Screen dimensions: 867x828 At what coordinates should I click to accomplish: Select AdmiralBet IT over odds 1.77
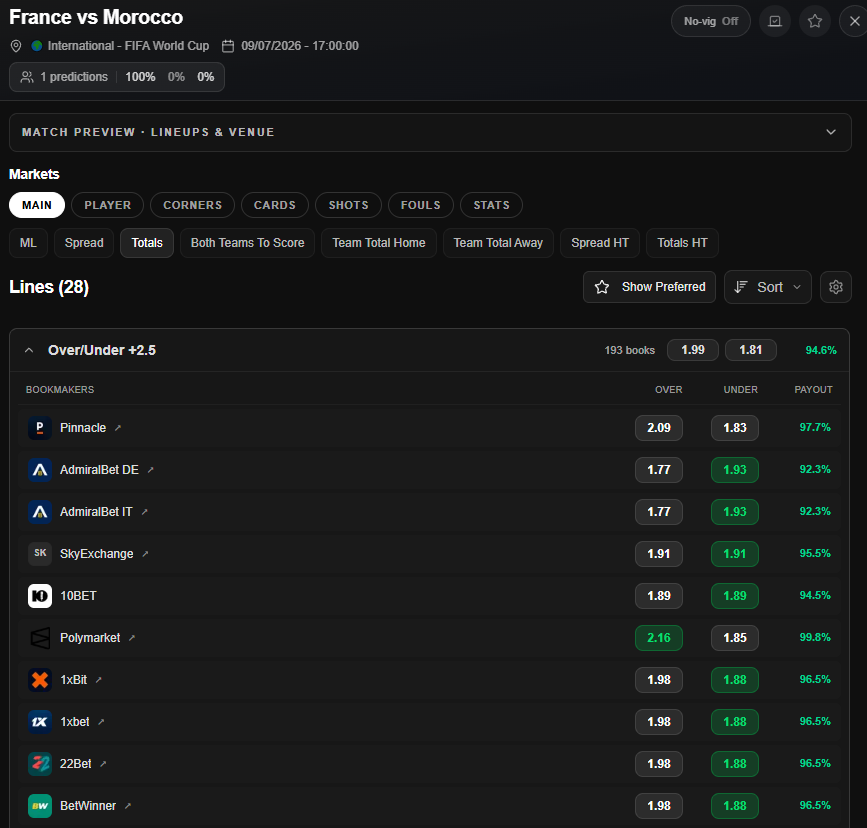tap(659, 512)
